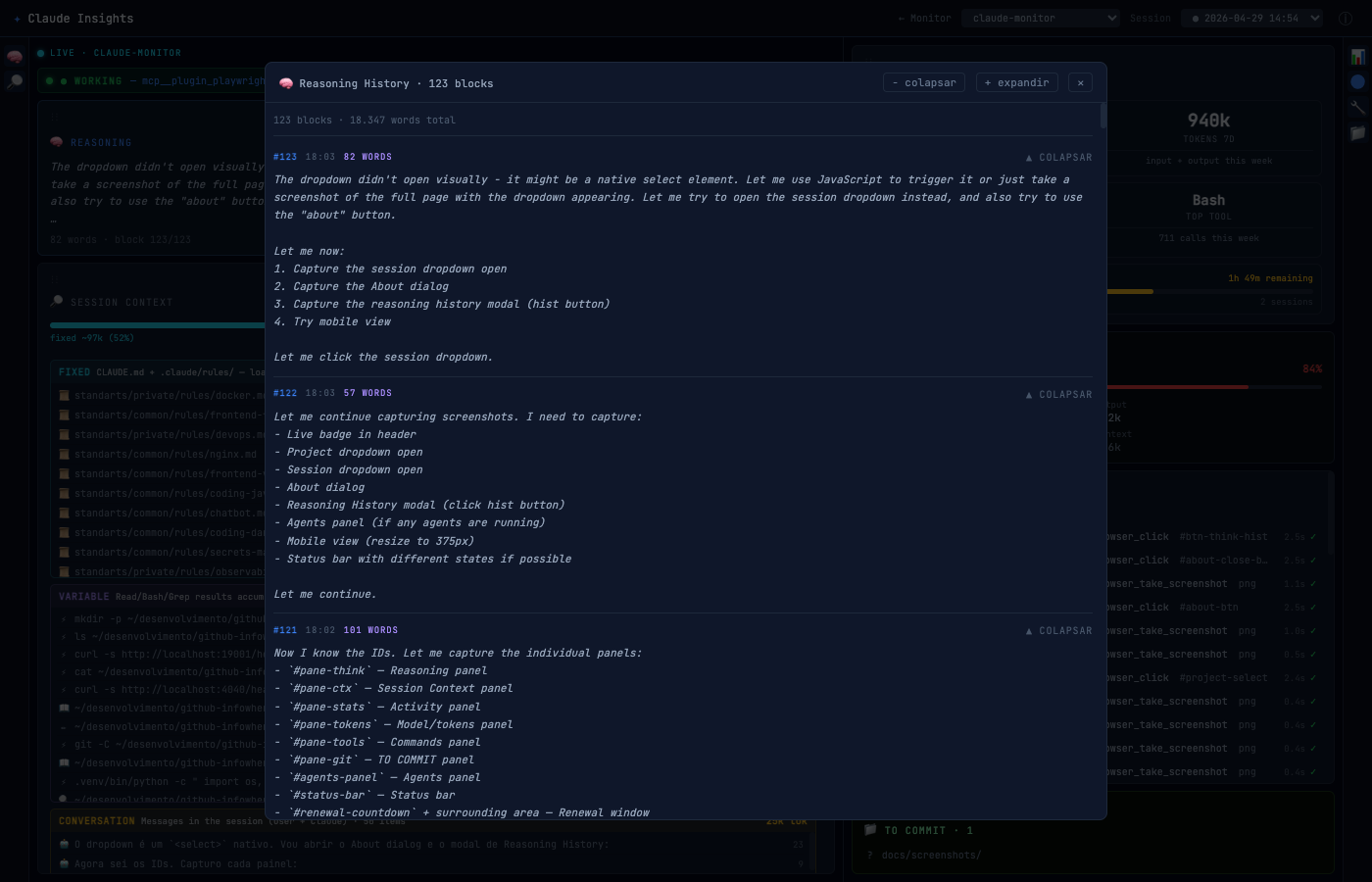This screenshot has width=1372, height=882.
Task: Click the '57 WORDS' badge
Action: [x=367, y=393]
